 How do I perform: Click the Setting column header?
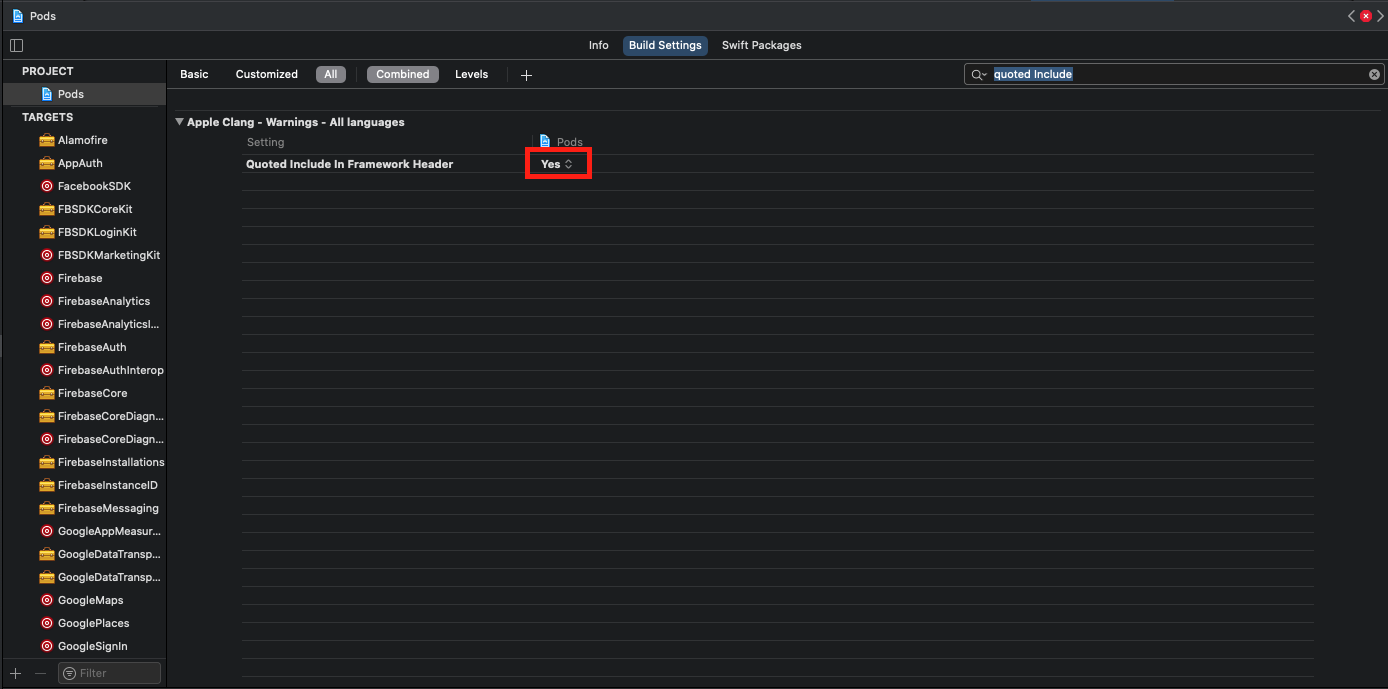(266, 142)
